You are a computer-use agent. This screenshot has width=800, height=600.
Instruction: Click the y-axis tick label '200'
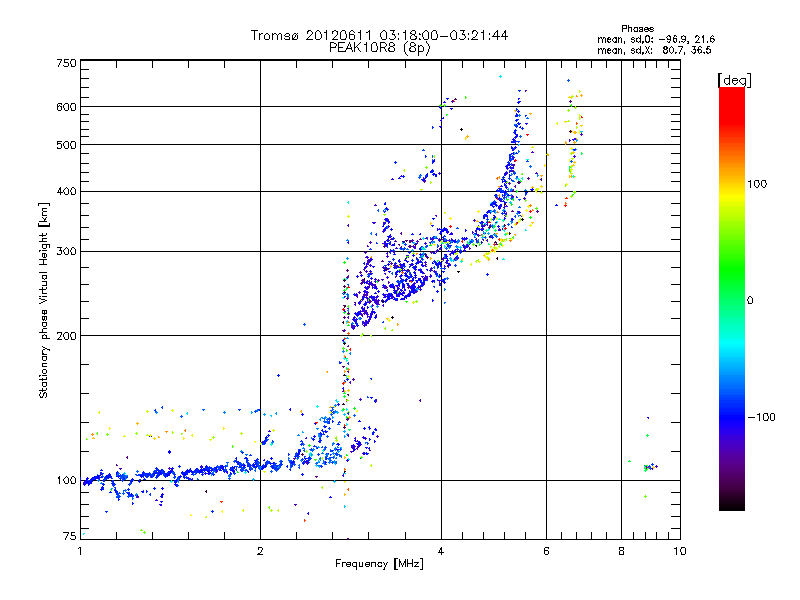point(66,336)
